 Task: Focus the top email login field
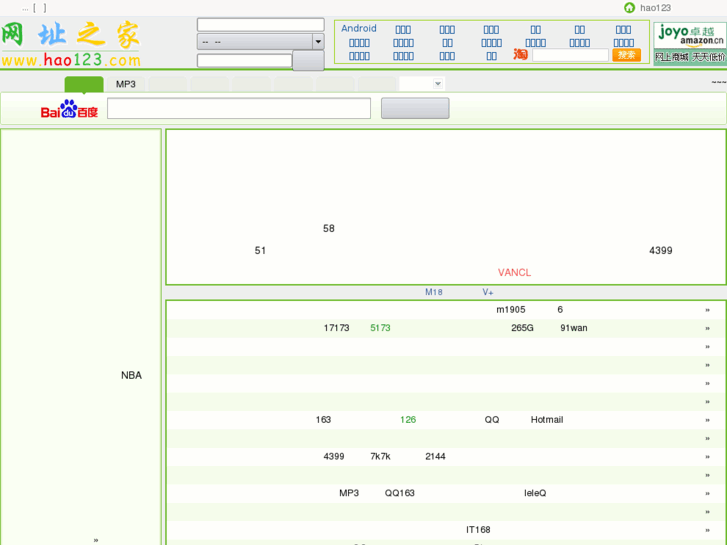[261, 25]
